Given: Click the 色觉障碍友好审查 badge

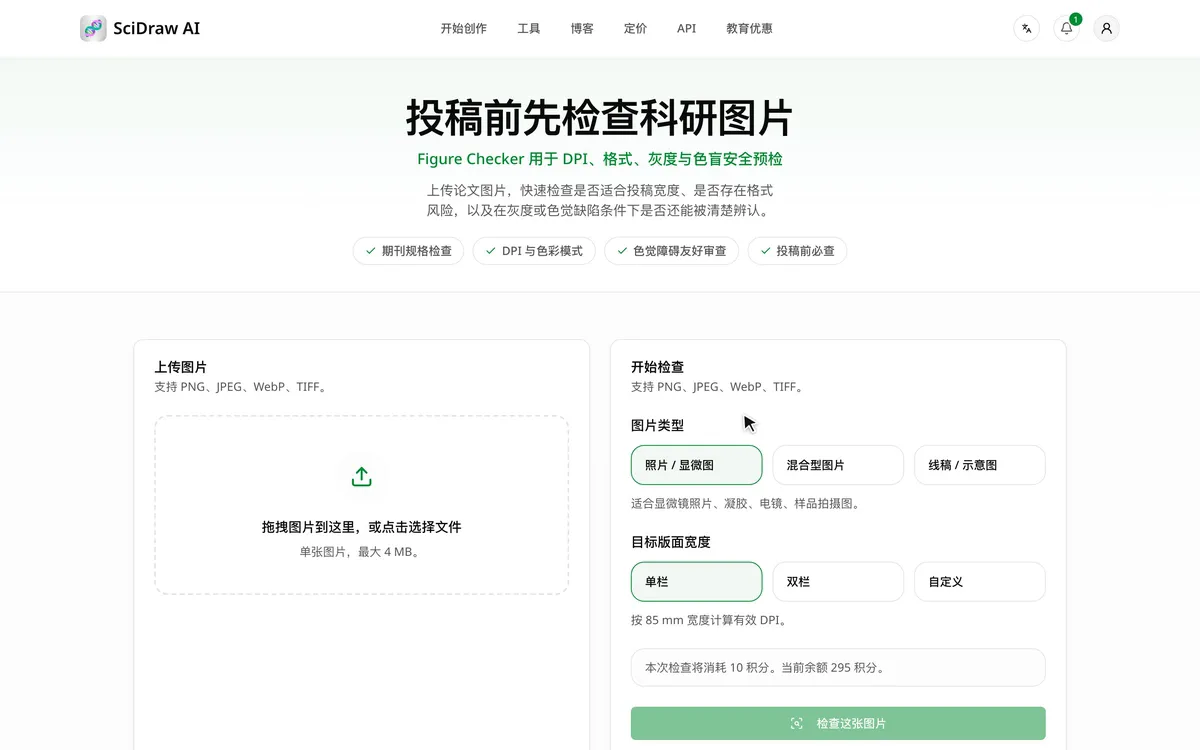Looking at the screenshot, I should tap(671, 251).
